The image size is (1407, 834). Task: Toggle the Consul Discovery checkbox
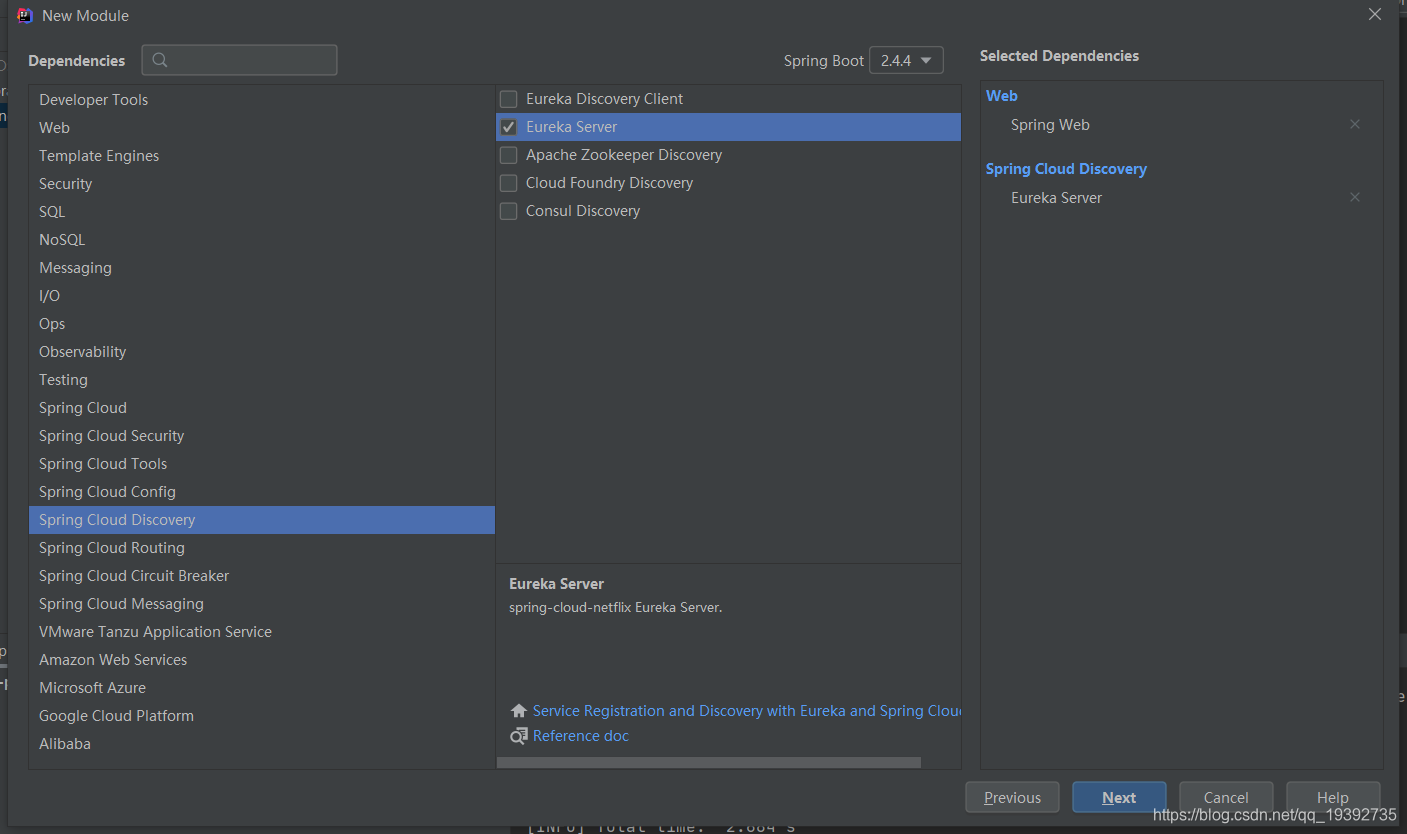pos(508,211)
